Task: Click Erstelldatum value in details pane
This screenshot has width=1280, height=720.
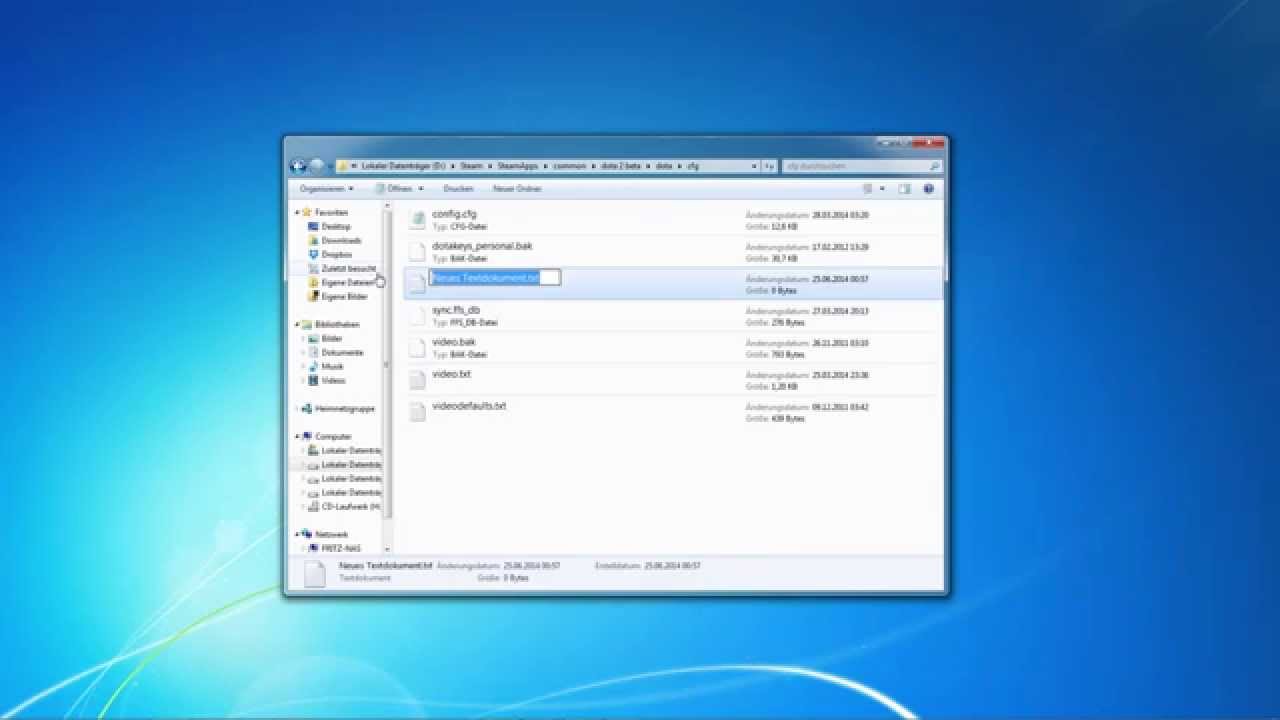Action: click(x=671, y=566)
